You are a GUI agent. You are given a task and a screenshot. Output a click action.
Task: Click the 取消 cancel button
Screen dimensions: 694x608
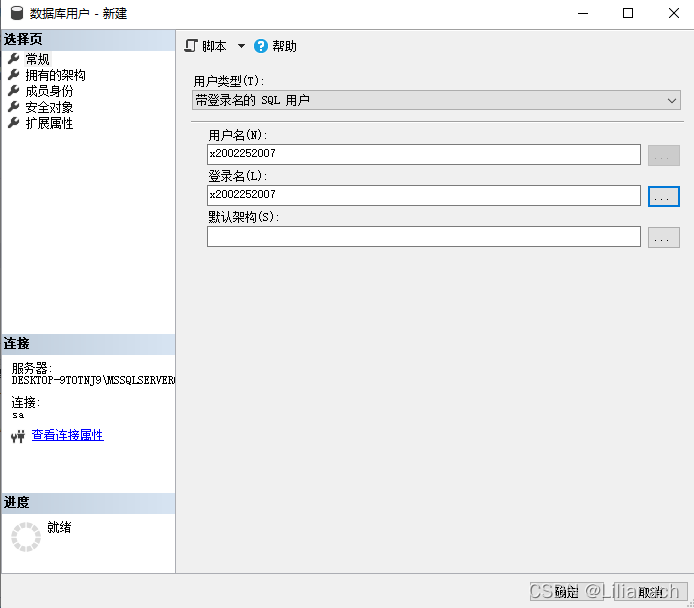coord(651,592)
